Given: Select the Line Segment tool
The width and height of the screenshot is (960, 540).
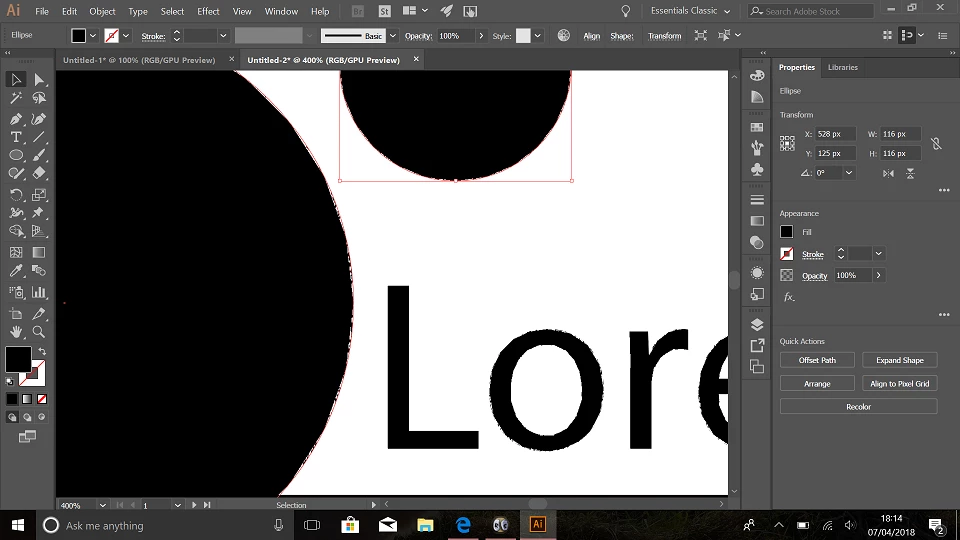Looking at the screenshot, I should pyautogui.click(x=39, y=137).
